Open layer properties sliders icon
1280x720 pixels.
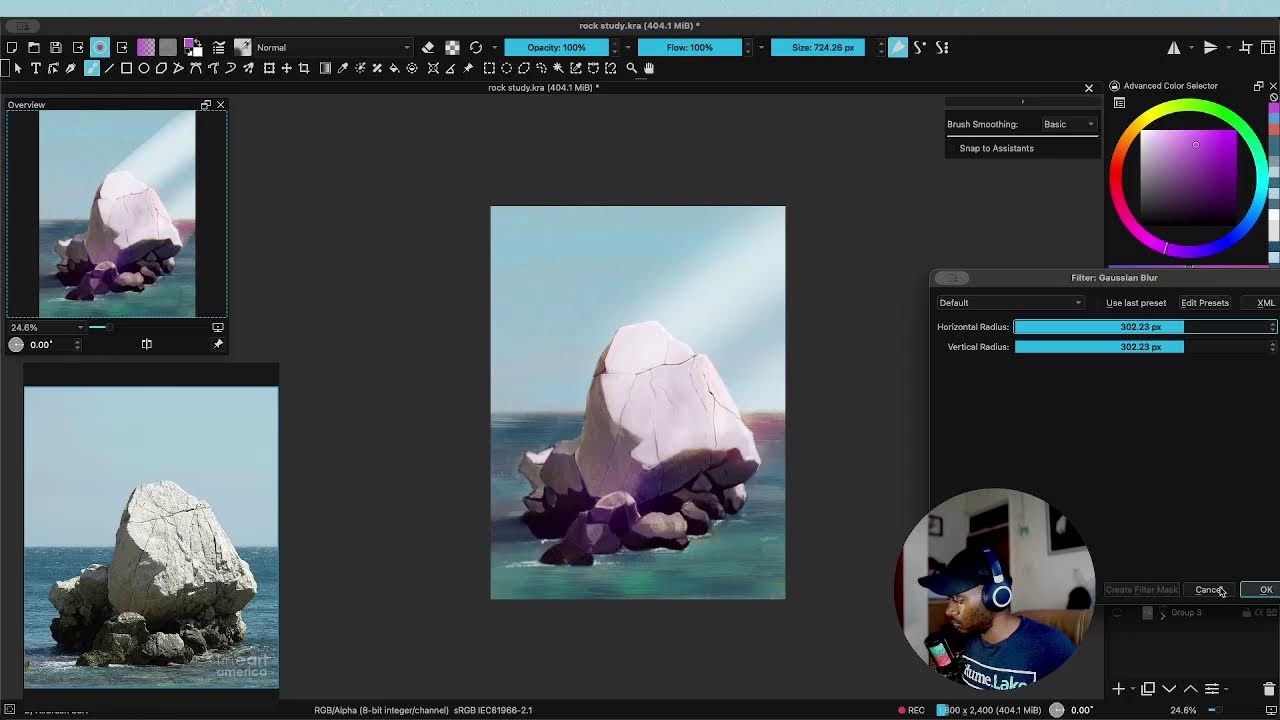click(1211, 689)
